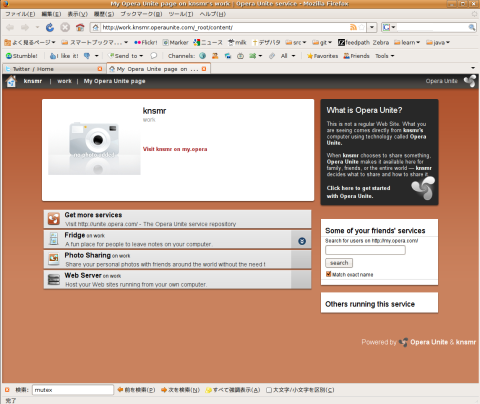Open StumbleUpon Friends
Screen dimensions: 480x404
click(356, 56)
